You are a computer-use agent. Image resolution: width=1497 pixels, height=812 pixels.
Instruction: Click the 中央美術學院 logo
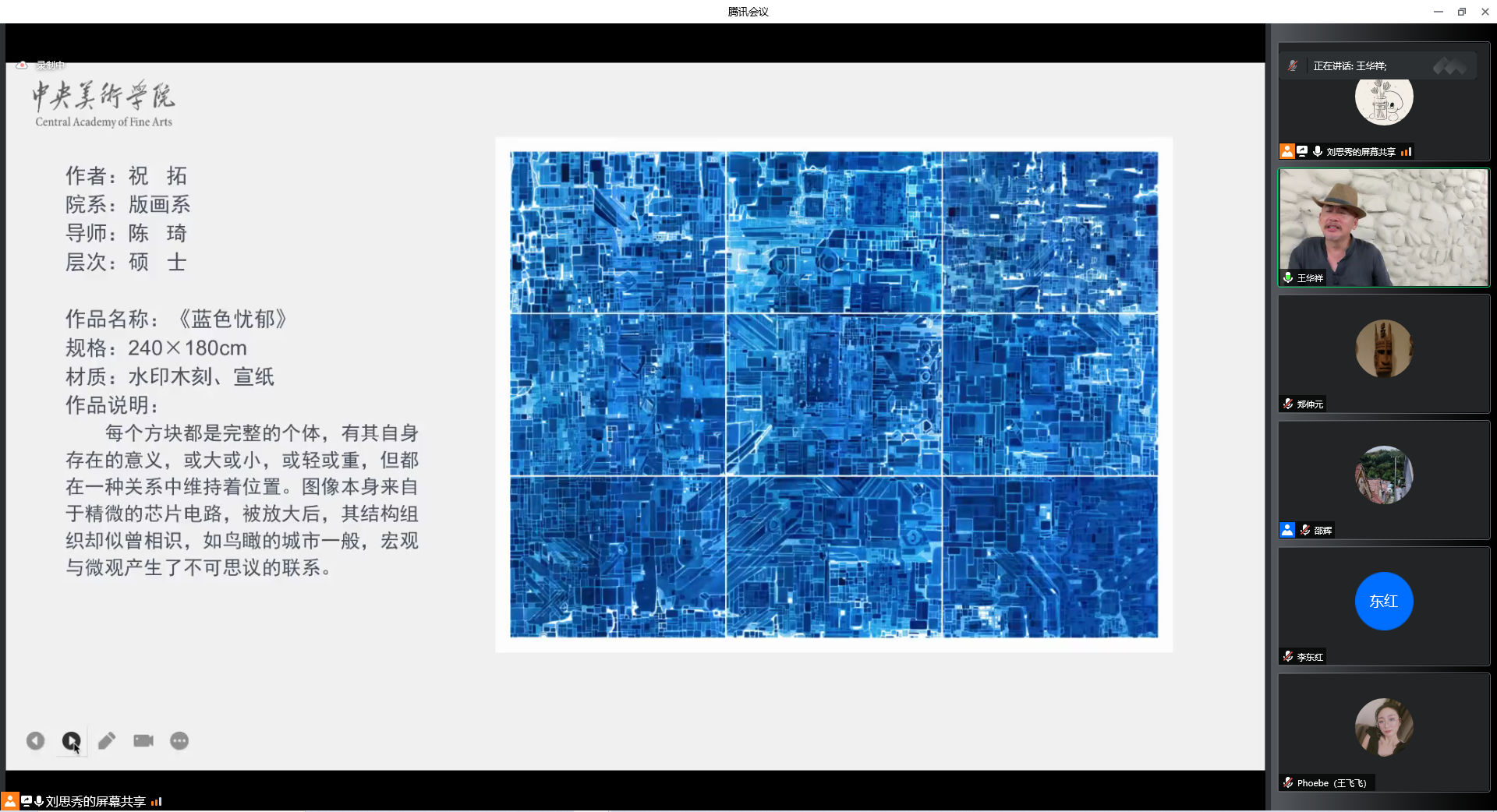(x=104, y=104)
